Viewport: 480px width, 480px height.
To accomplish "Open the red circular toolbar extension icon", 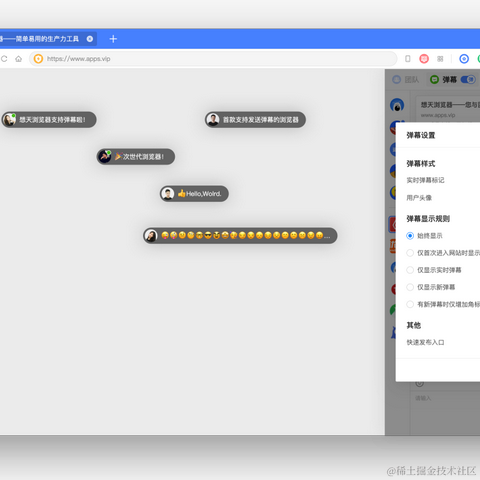I will tap(424, 59).
